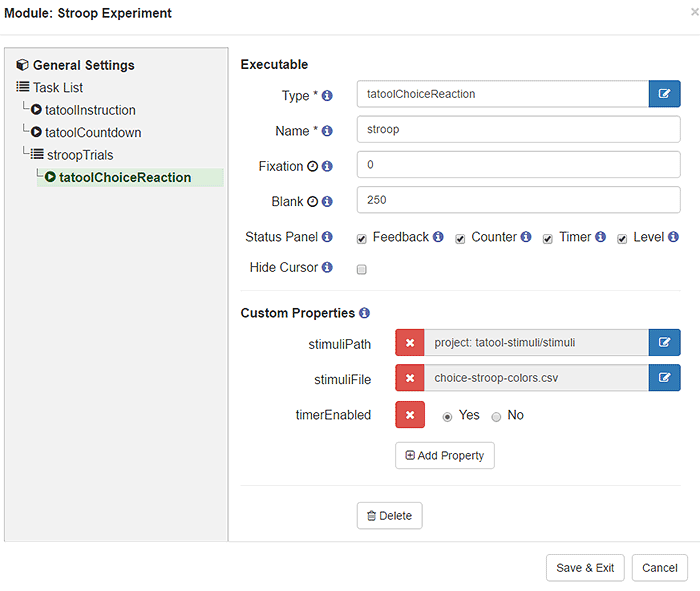Remove the stimuliFile property with red X

click(x=410, y=378)
